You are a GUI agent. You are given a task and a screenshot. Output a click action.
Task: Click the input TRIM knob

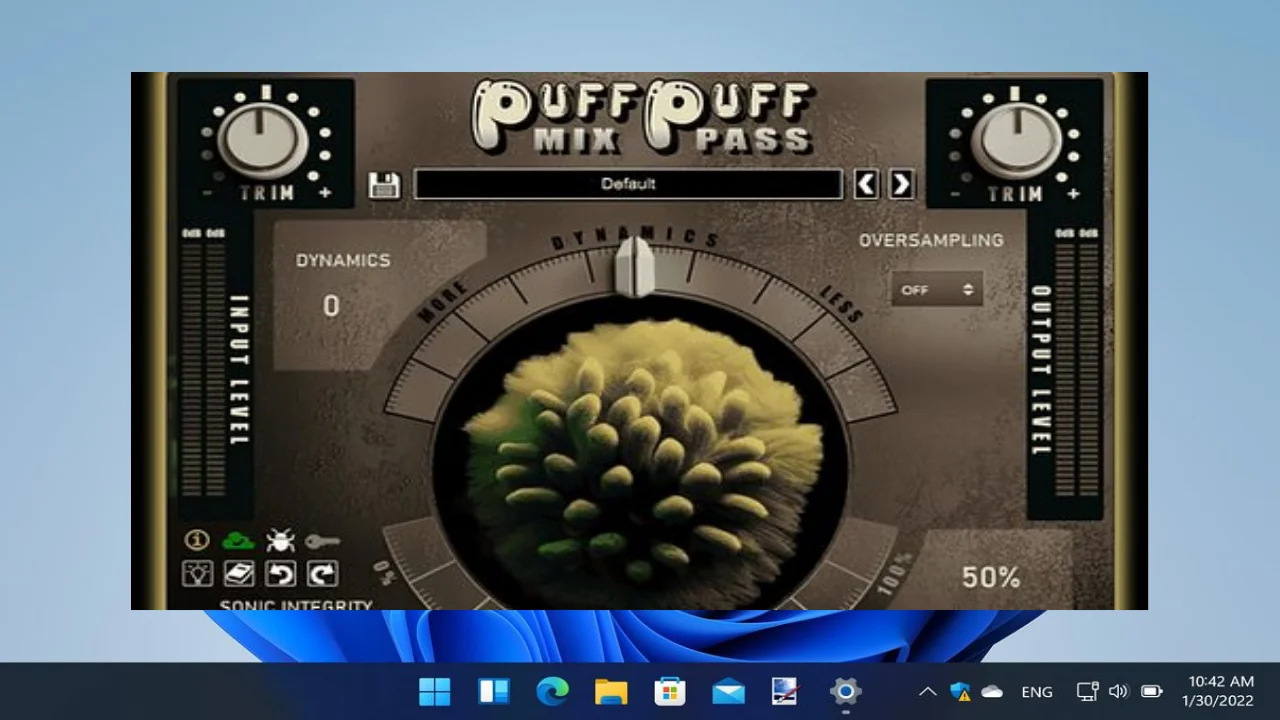pyautogui.click(x=264, y=139)
